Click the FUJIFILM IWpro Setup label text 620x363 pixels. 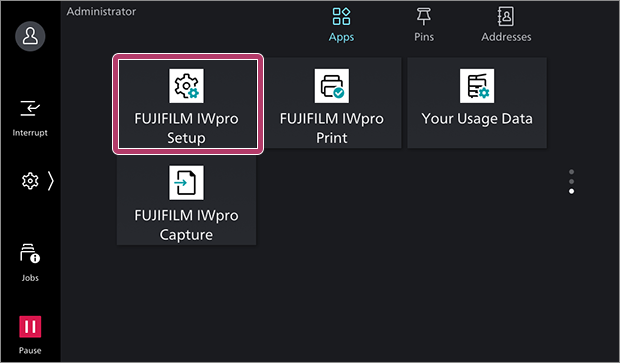click(186, 128)
